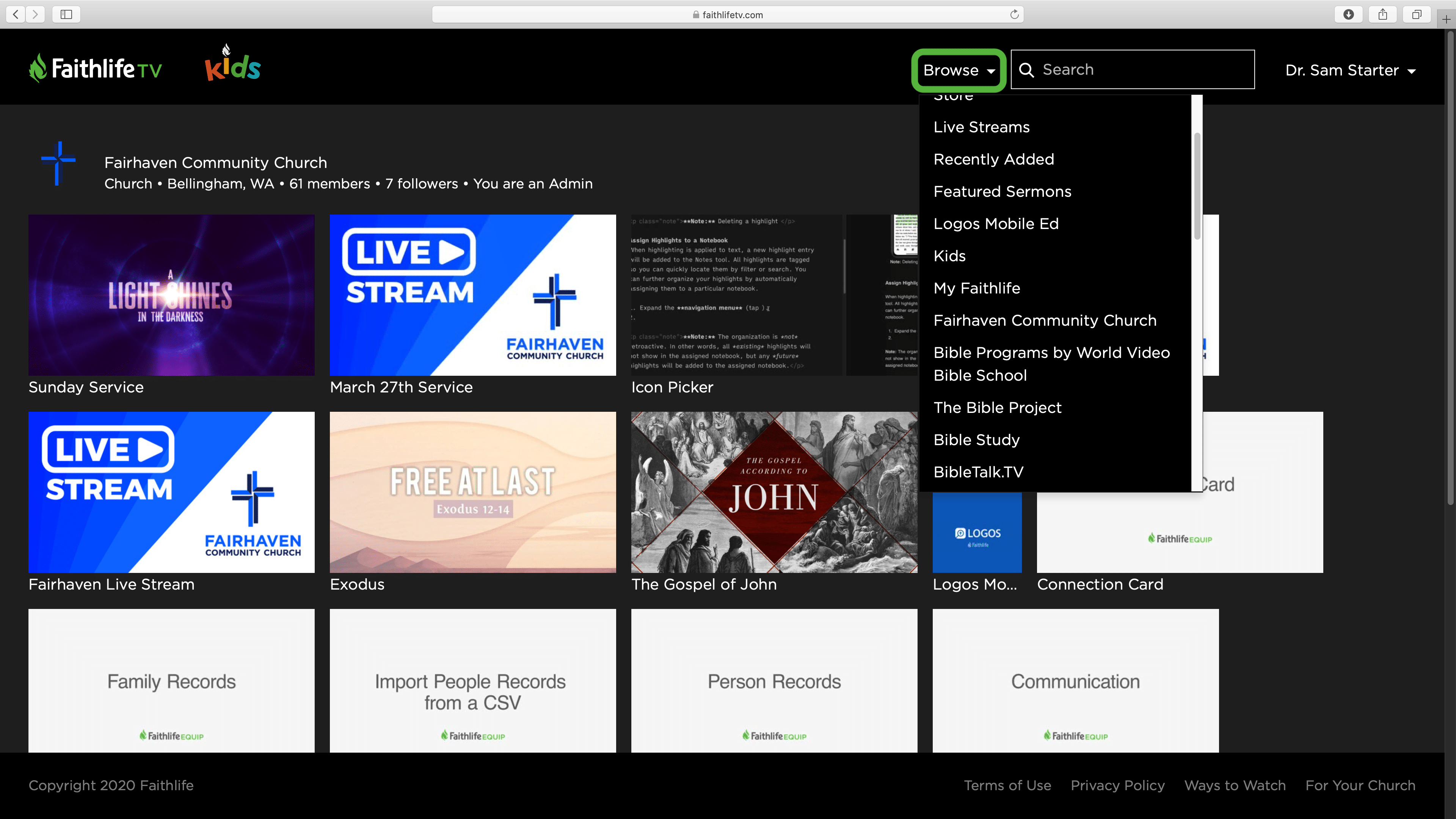Image resolution: width=1456 pixels, height=819 pixels.
Task: Select Recently Added in the menu
Action: pos(994,159)
